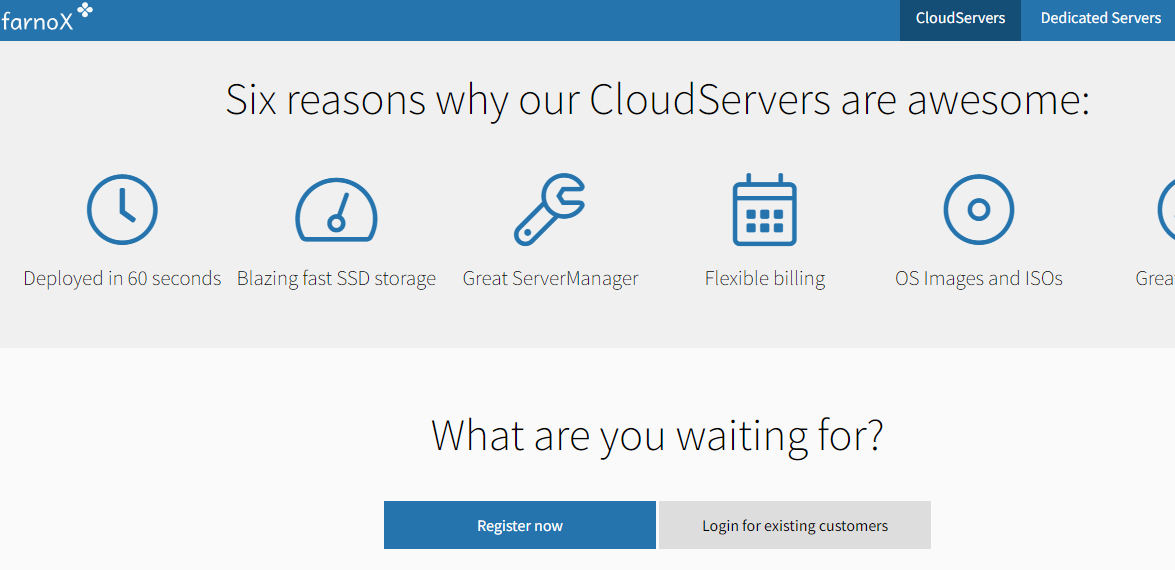Viewport: 1175px width, 570px height.
Task: Click the 'What are you waiting for?' heading
Action: (x=657, y=436)
